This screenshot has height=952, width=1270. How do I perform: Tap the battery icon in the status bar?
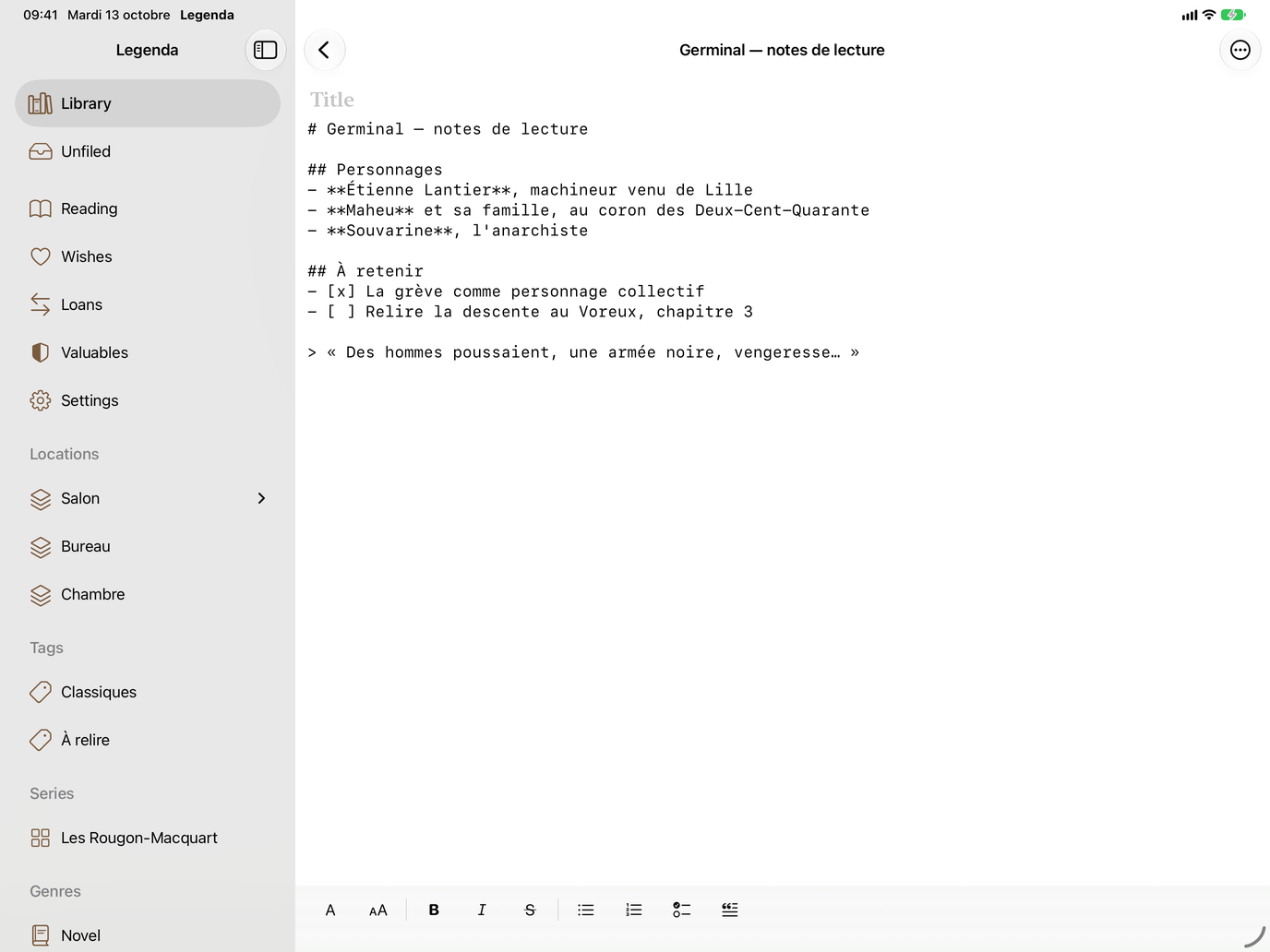coord(1233,15)
